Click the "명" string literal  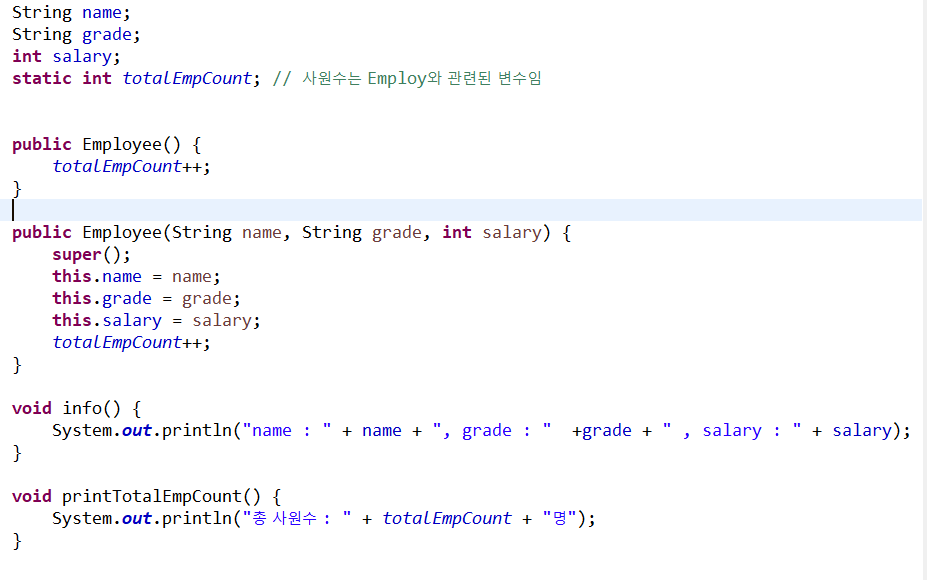pos(559,518)
